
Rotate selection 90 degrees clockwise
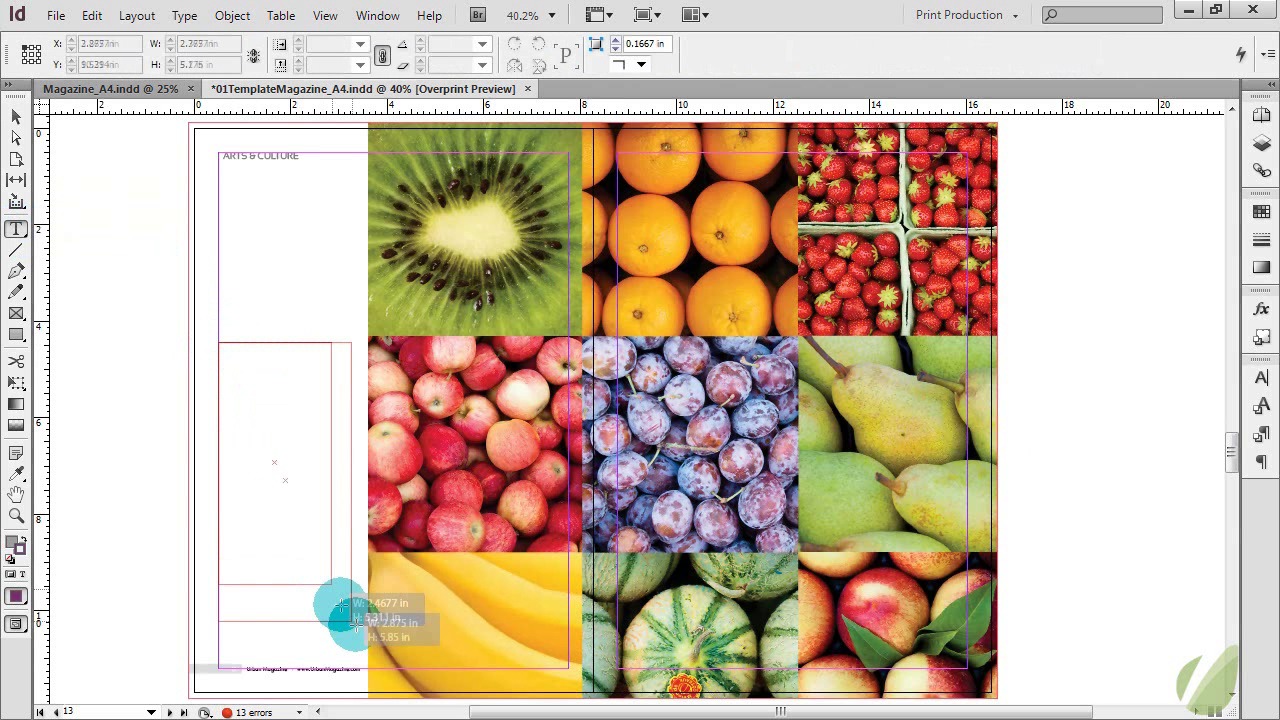tap(514, 44)
